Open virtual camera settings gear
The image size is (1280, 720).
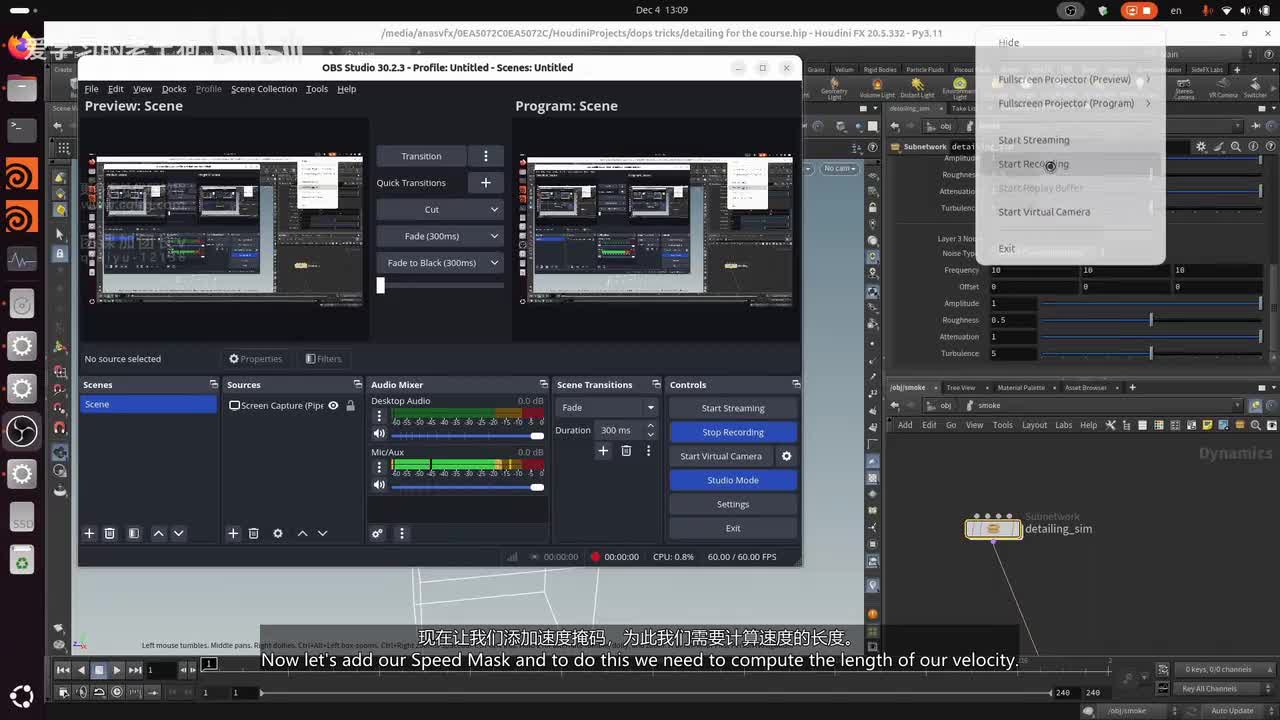[x=786, y=456]
